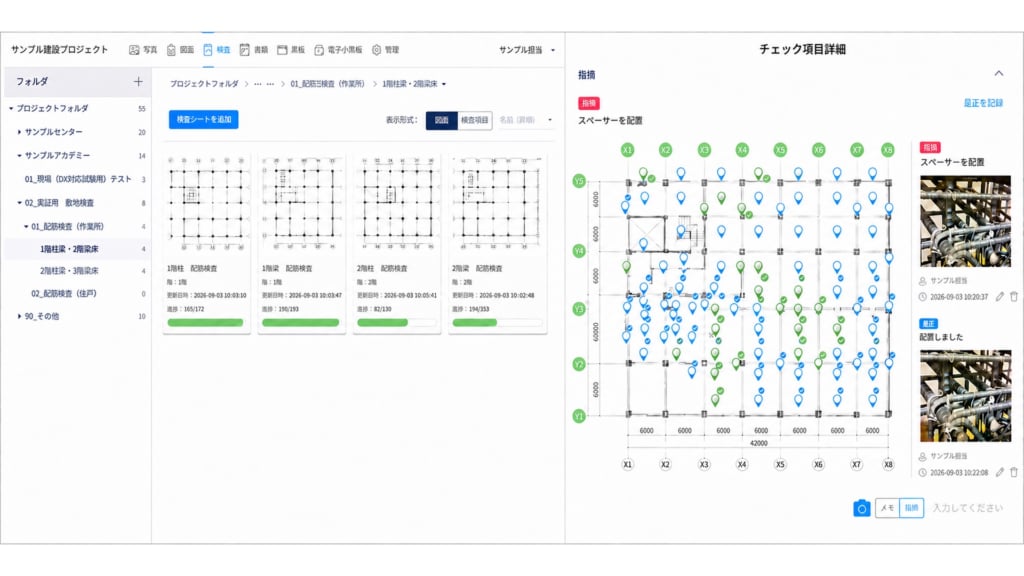Collapse the 指摘 section chevron
The width and height of the screenshot is (1024, 576).
pos(999,74)
